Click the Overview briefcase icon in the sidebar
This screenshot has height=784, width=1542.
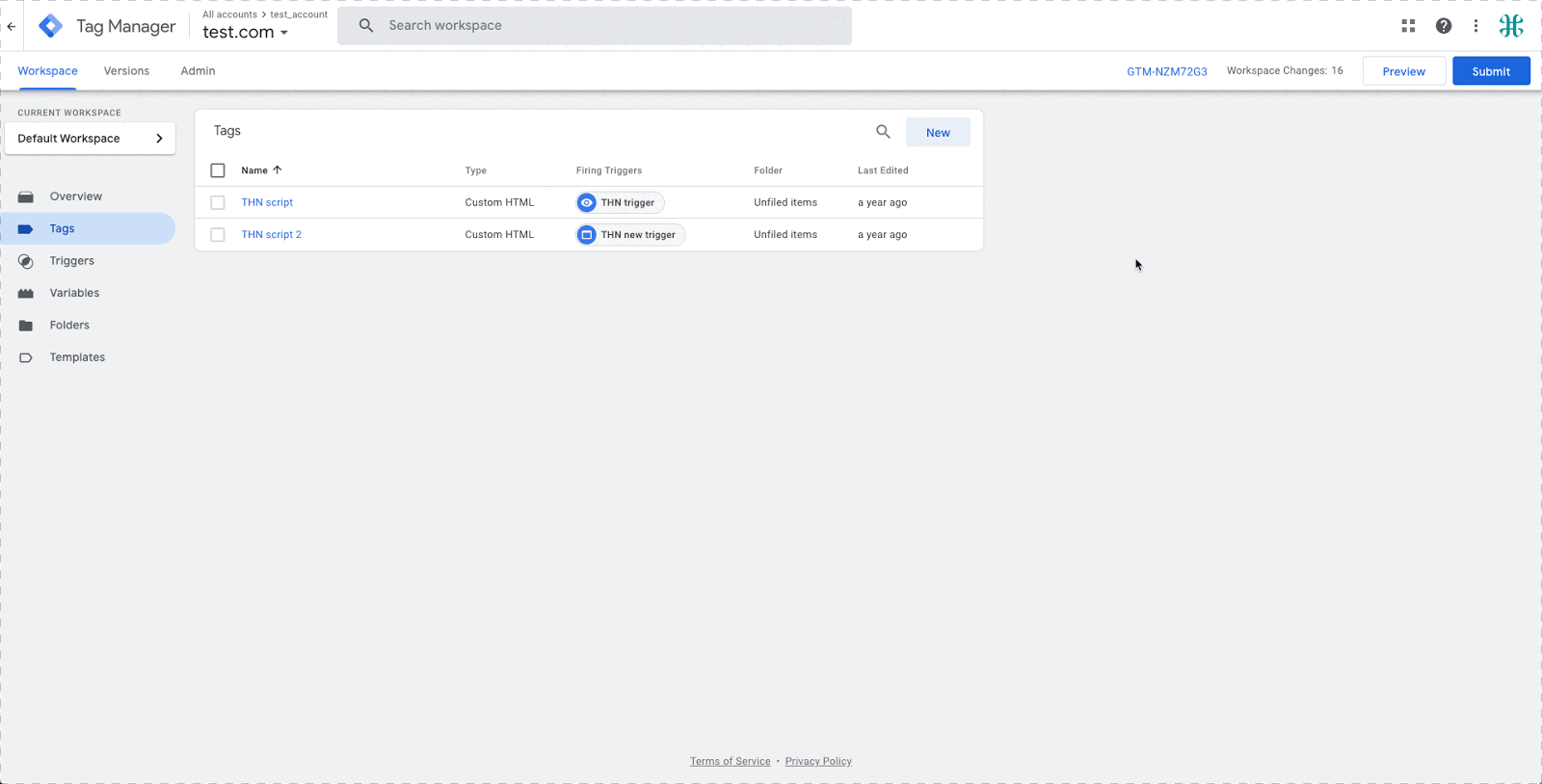click(x=26, y=196)
